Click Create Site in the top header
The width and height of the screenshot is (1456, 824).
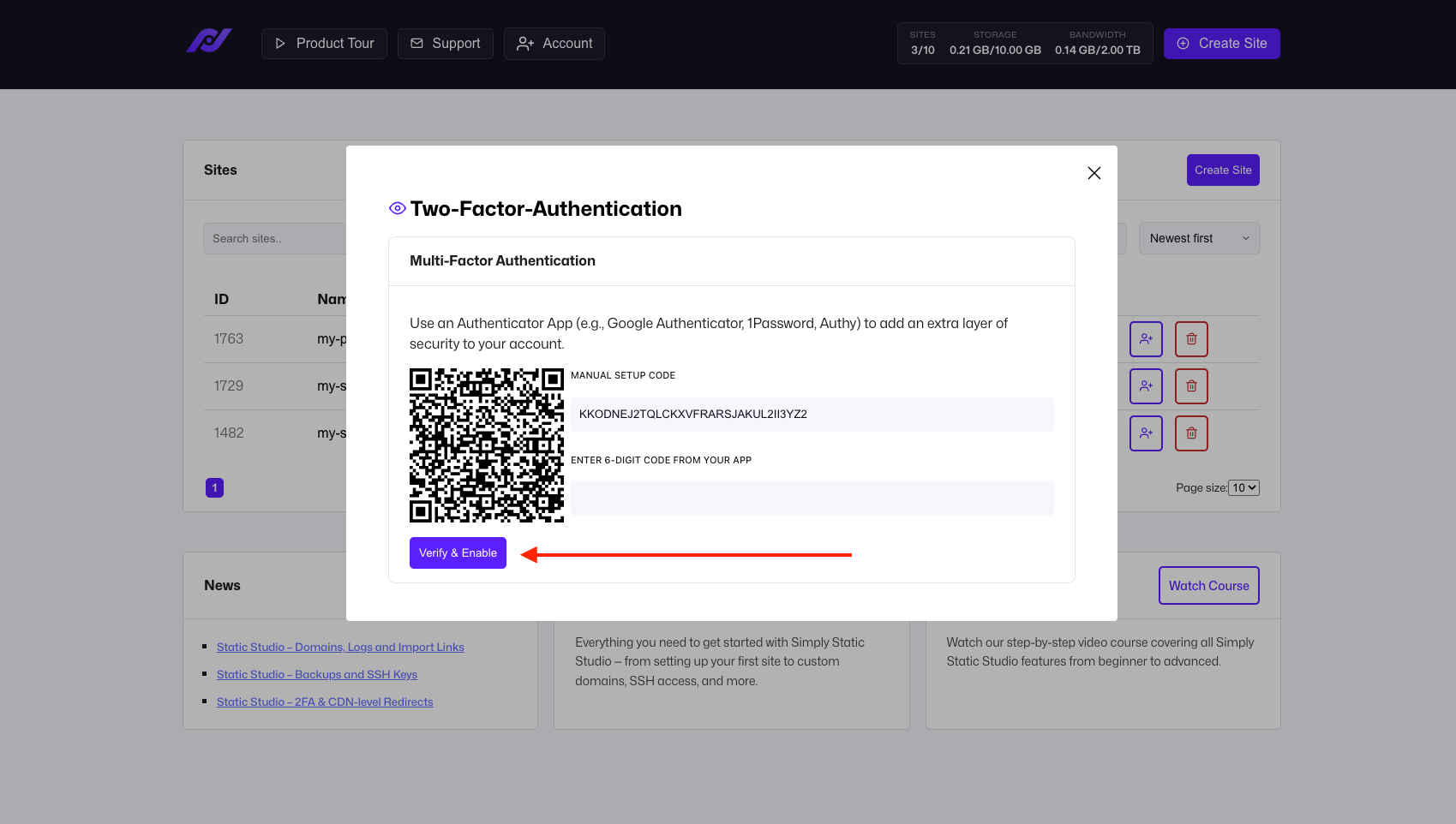coord(1222,44)
